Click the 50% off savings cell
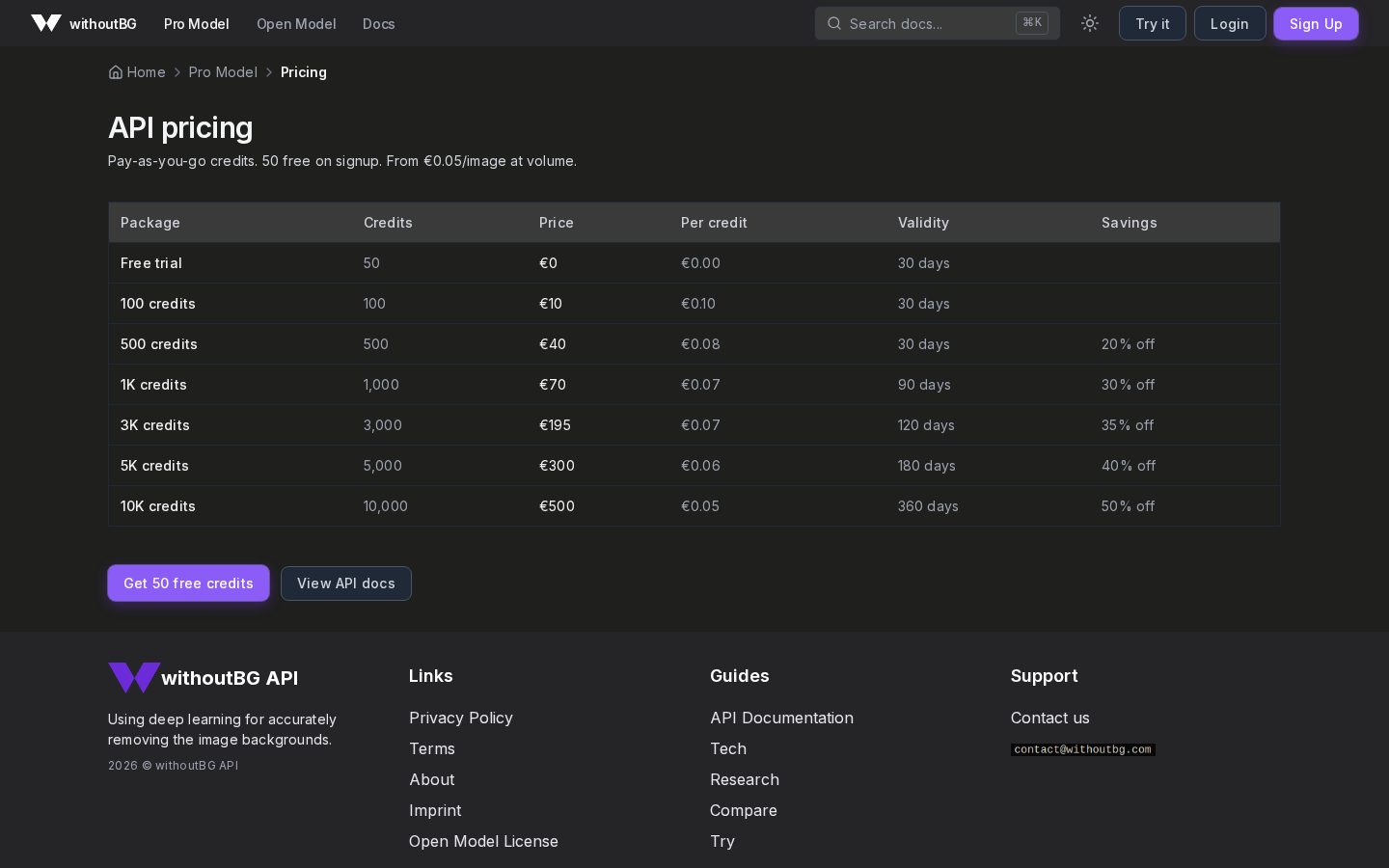Image resolution: width=1389 pixels, height=868 pixels. point(1128,506)
